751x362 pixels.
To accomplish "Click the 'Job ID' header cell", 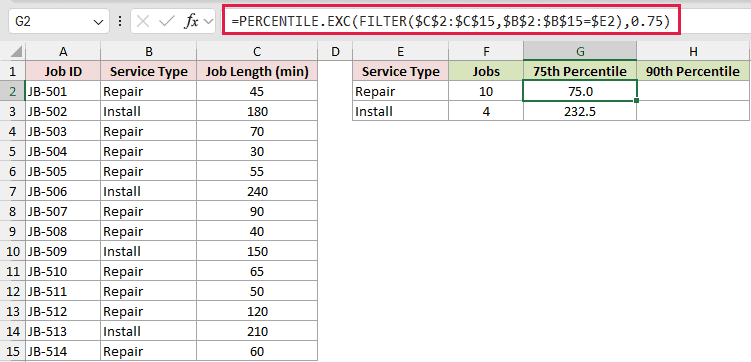I will click(x=63, y=71).
